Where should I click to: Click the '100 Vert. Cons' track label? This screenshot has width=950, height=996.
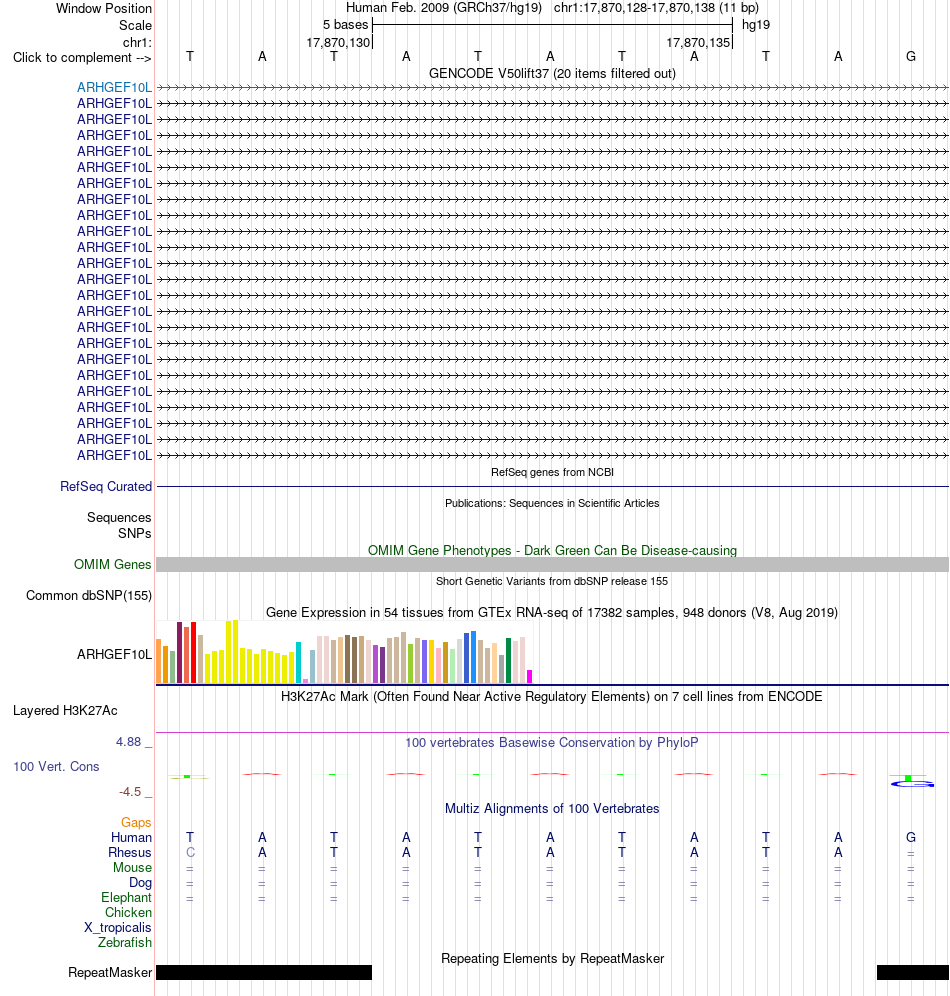click(57, 767)
